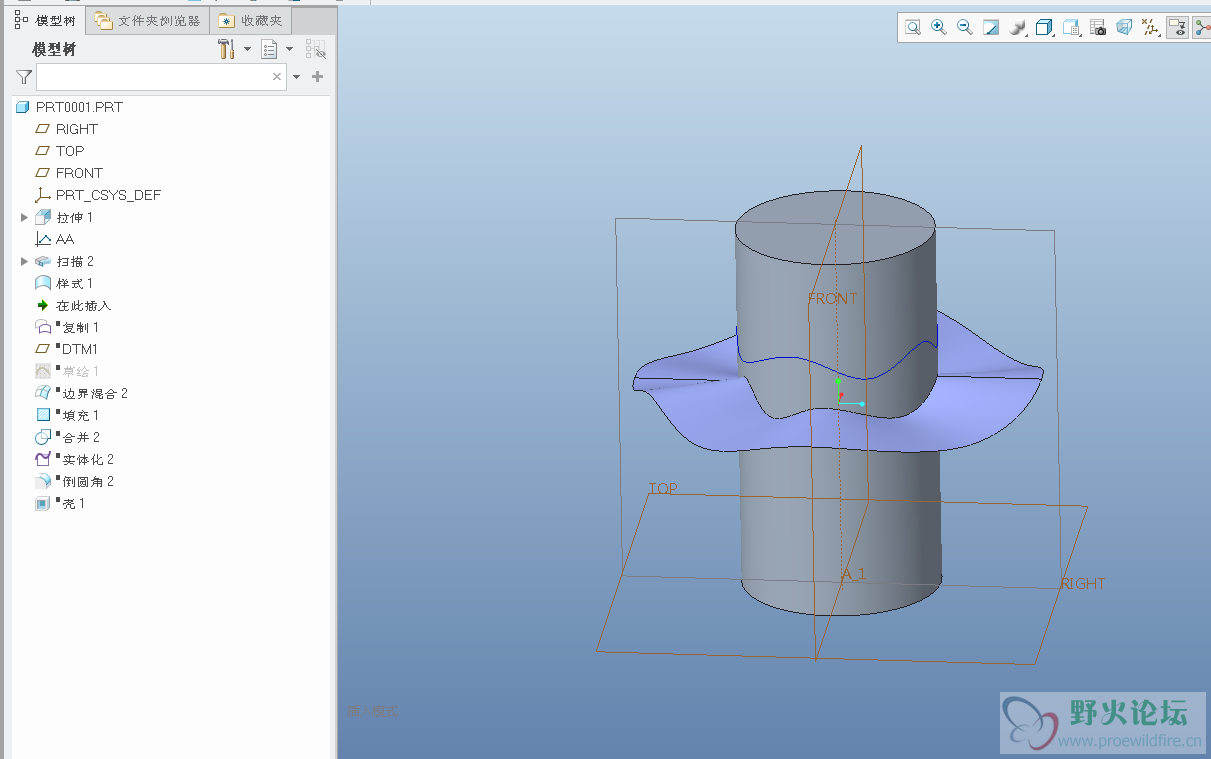The image size is (1211, 759).
Task: Switch to the 模型树 tab
Action: tap(45, 19)
